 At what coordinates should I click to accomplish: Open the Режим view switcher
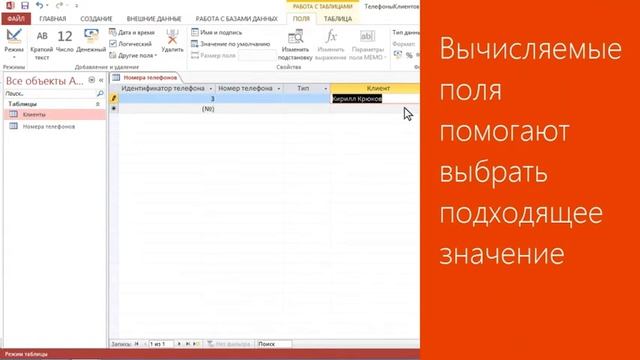[x=14, y=45]
